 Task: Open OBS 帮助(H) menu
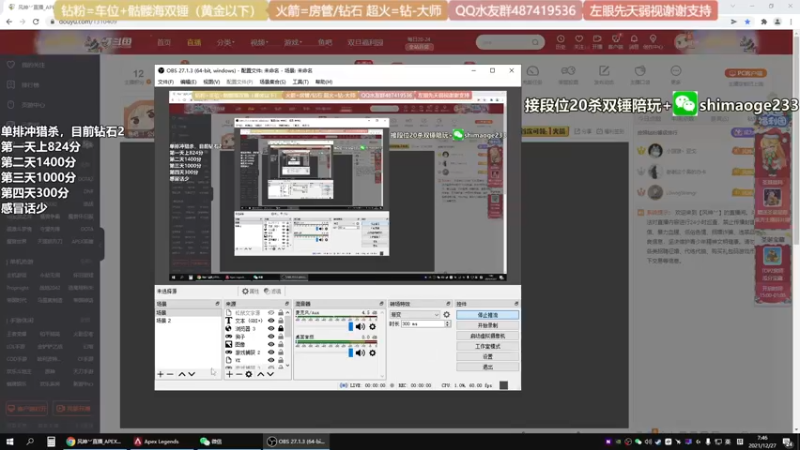tap(323, 82)
